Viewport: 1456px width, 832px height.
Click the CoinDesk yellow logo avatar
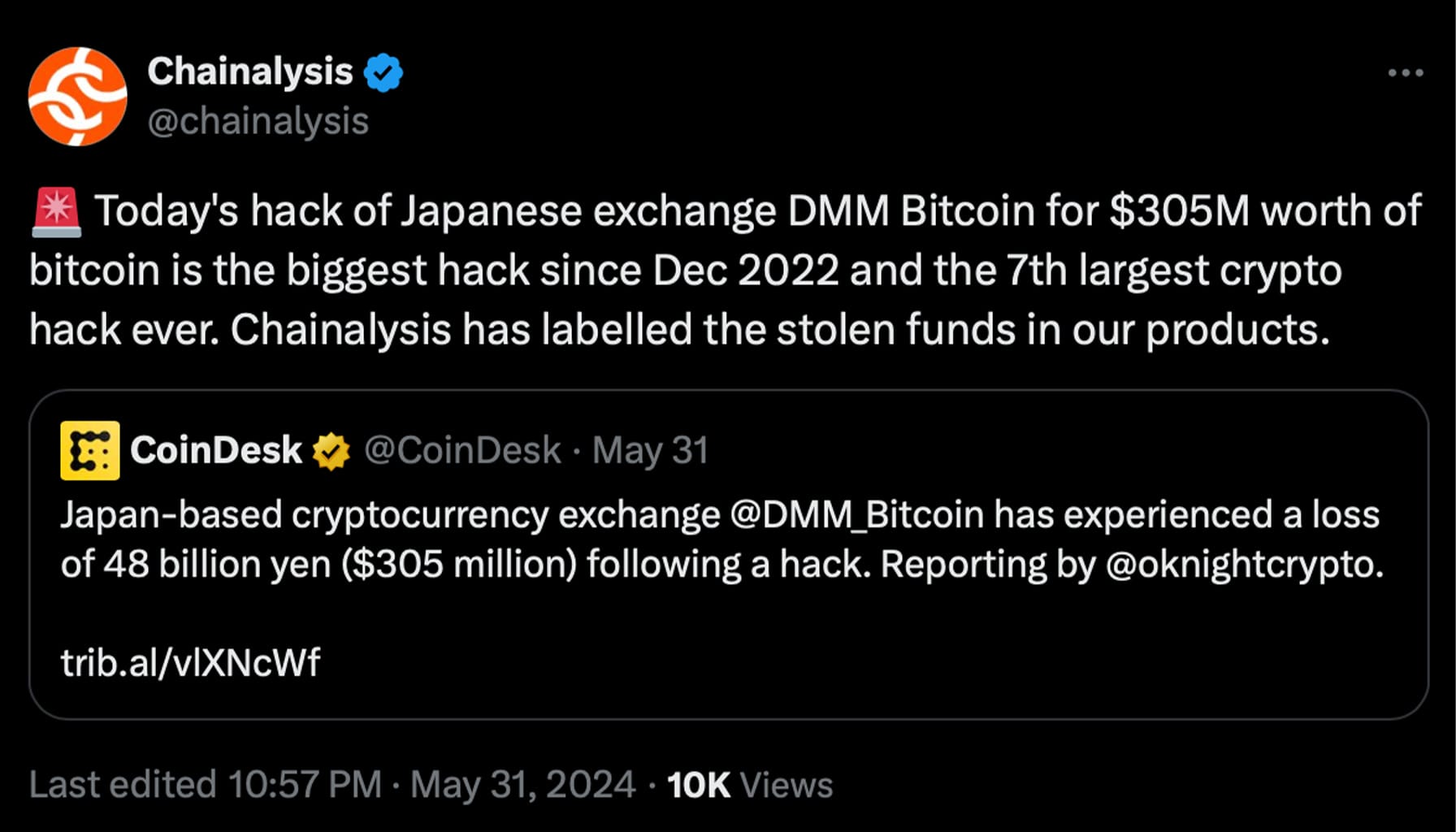point(90,450)
